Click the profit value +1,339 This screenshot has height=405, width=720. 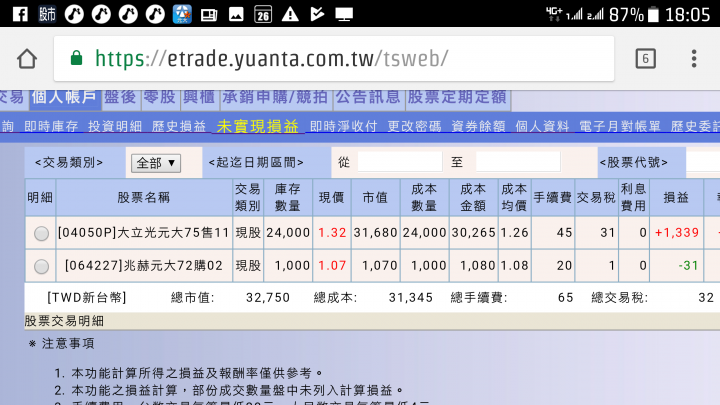[677, 233]
